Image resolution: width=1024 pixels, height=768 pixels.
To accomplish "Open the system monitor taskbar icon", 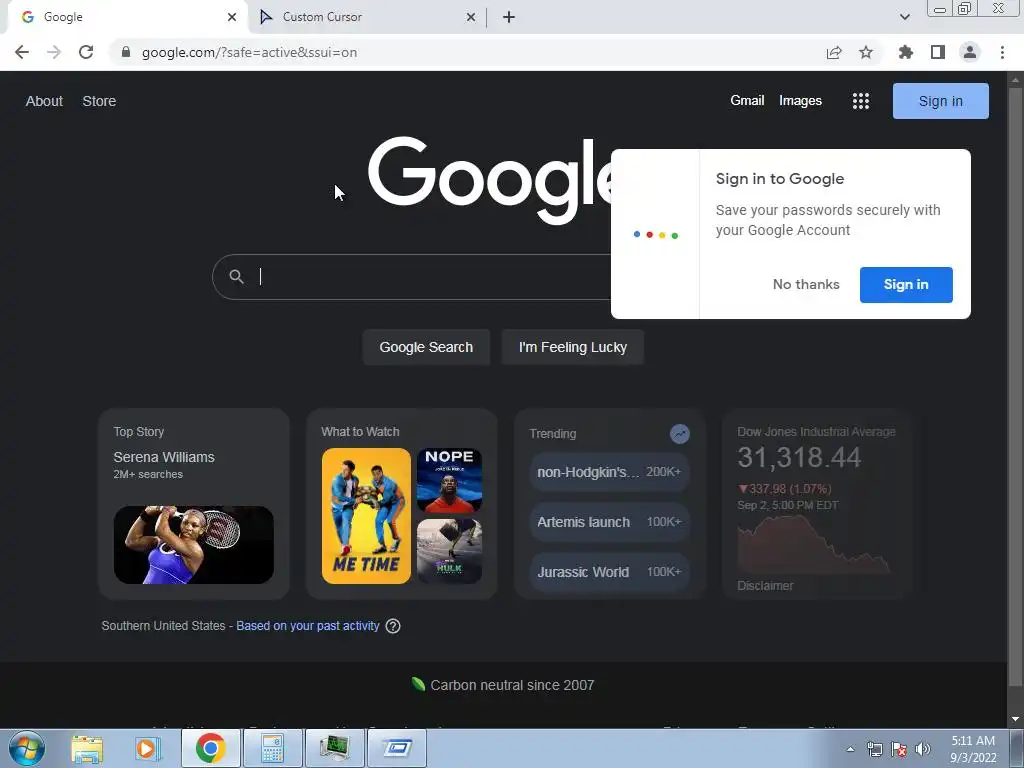I will pyautogui.click(x=334, y=748).
